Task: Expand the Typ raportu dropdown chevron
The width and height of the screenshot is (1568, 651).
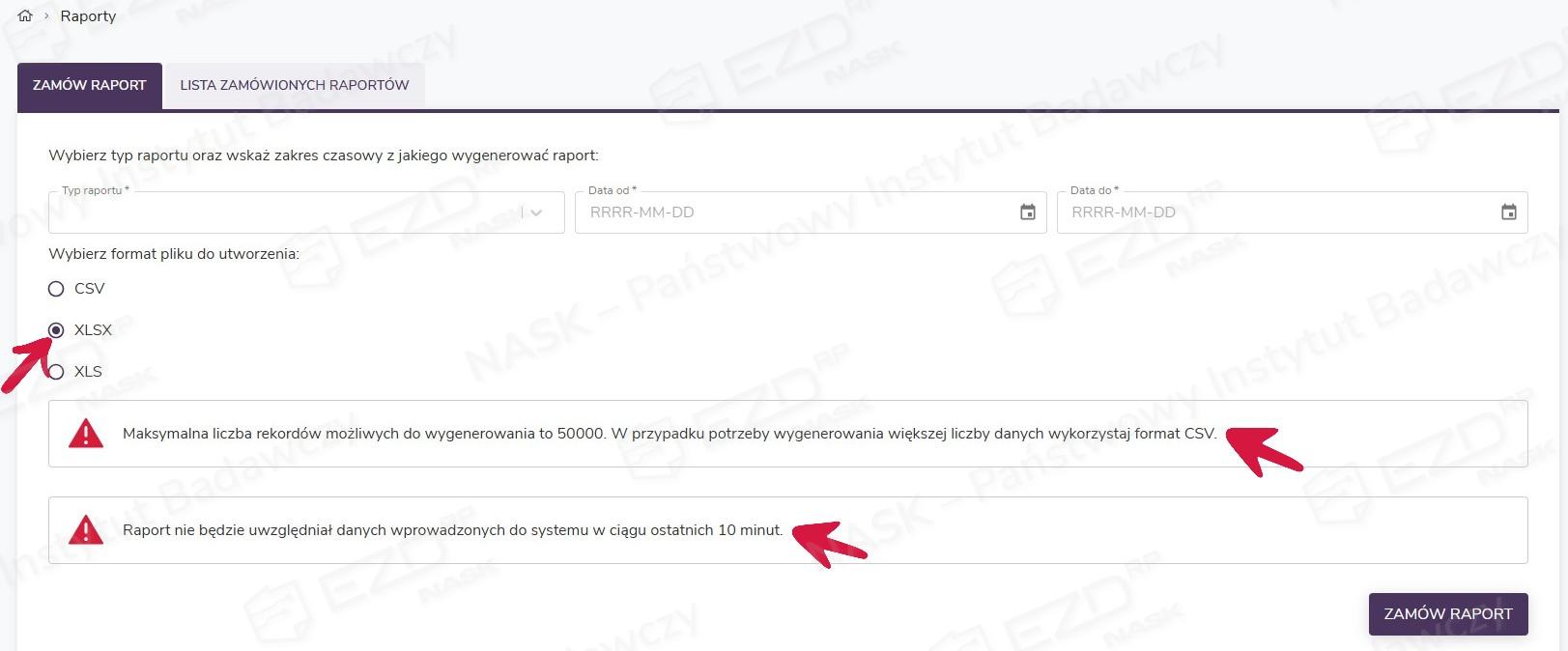Action: (x=536, y=212)
